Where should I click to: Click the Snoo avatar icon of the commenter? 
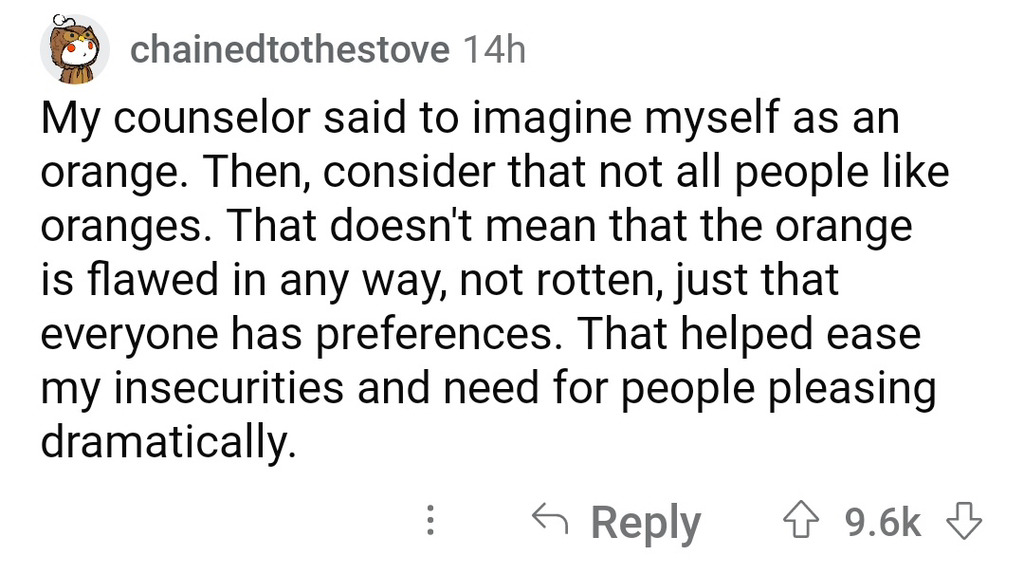coord(74,52)
